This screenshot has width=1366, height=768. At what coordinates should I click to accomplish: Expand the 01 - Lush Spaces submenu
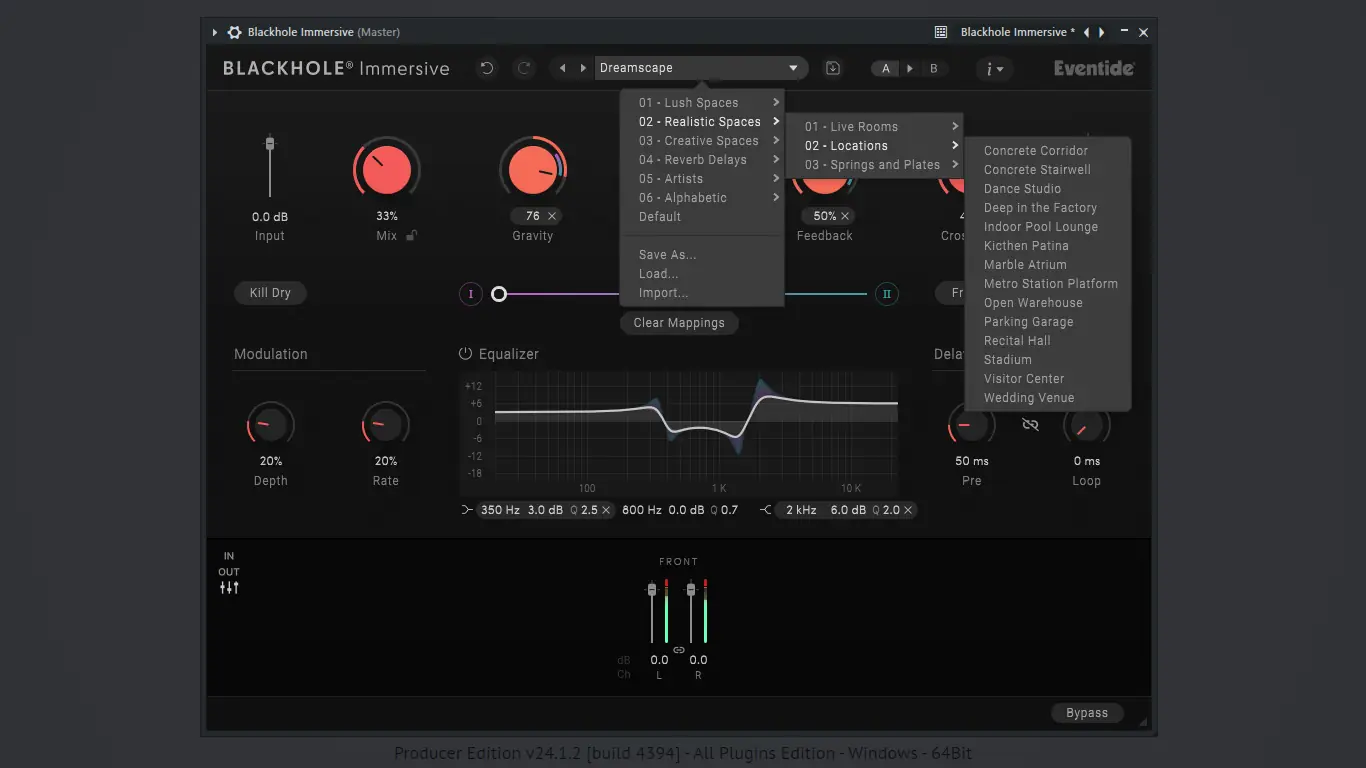702,103
